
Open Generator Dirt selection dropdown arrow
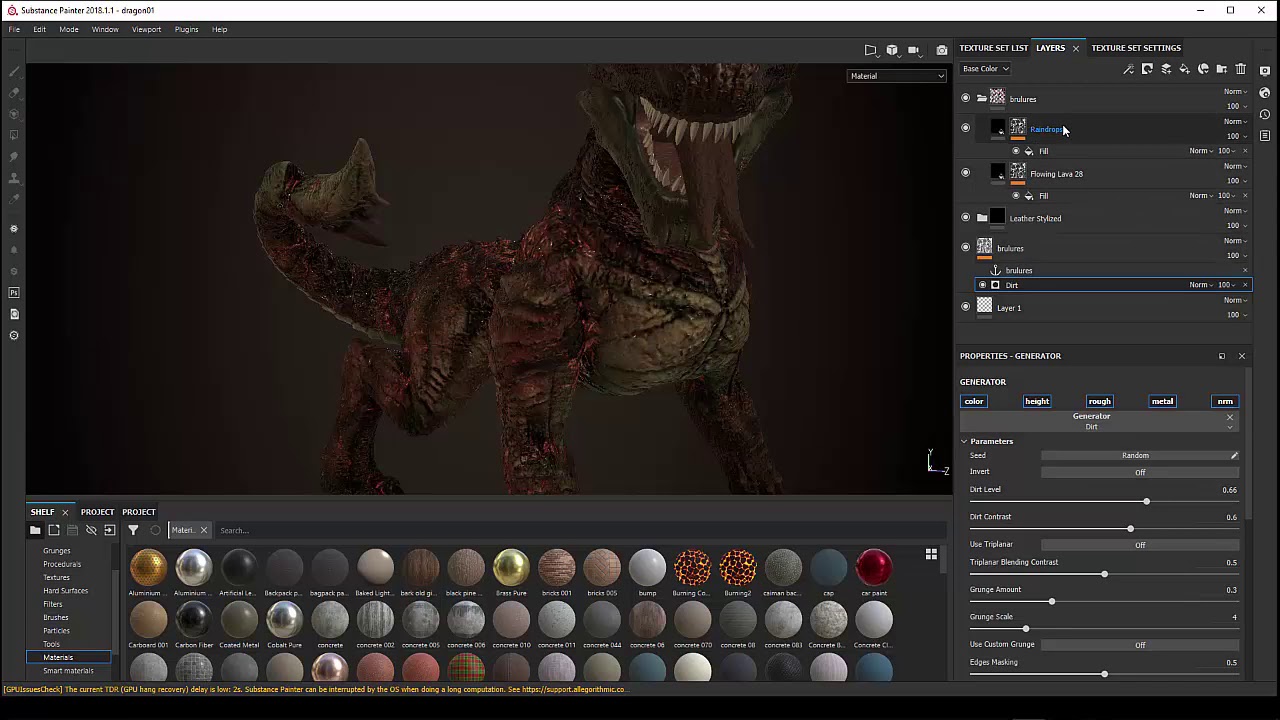(x=1230, y=427)
